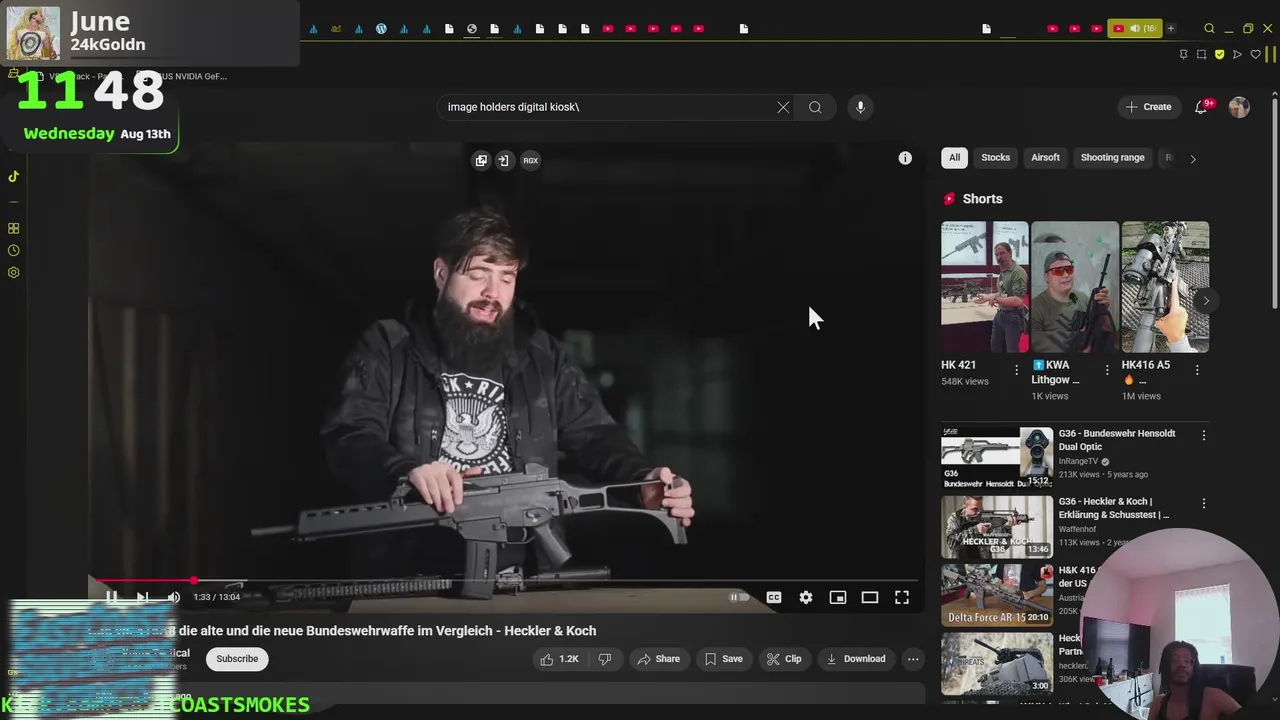
Task: Open the TikTok sidebar panel icon
Action: [13, 176]
